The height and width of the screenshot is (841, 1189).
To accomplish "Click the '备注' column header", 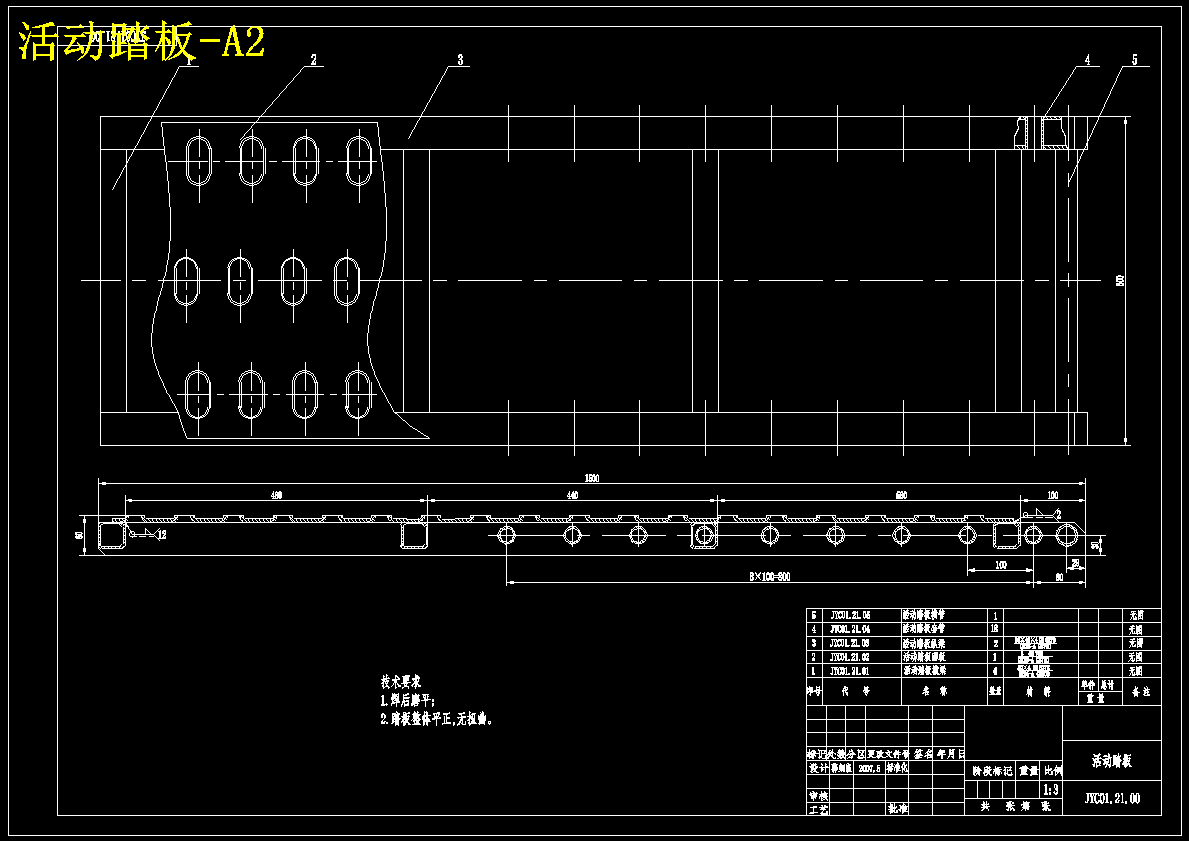I will click(1140, 692).
